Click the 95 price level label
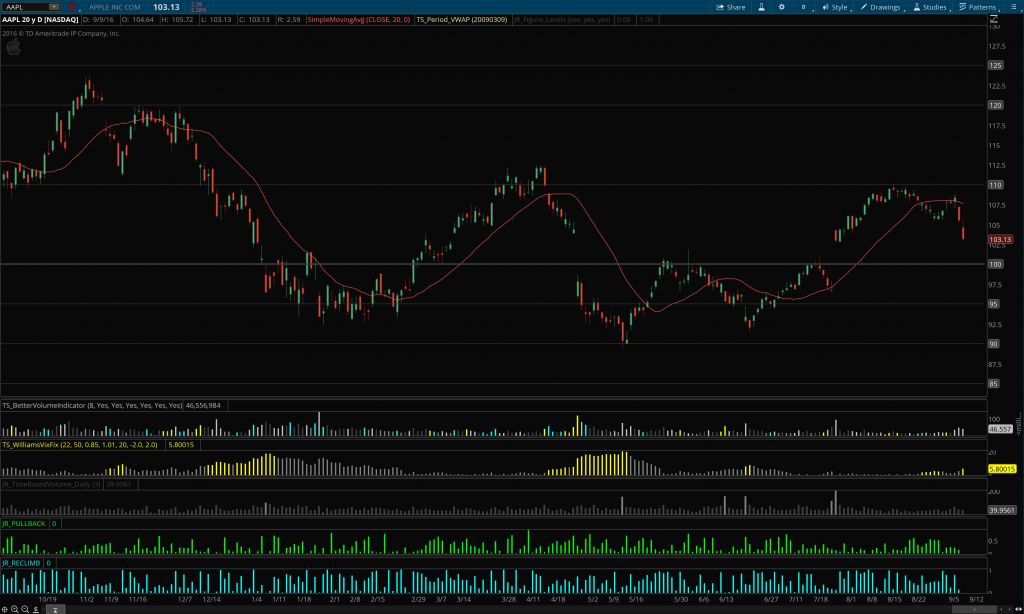The height and width of the screenshot is (614, 1024). point(993,304)
